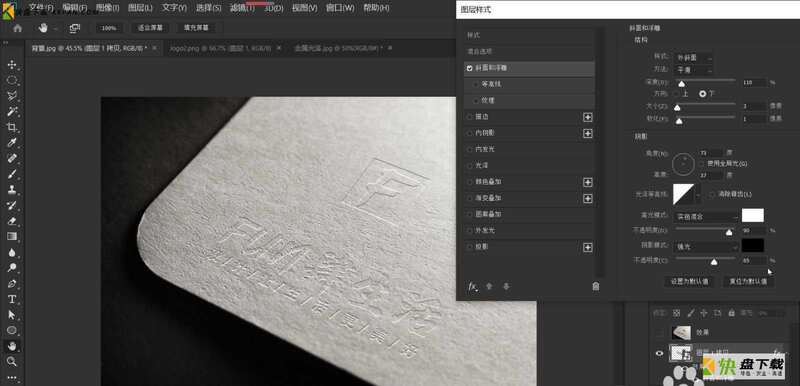This screenshot has height=386, width=800.
Task: Select the Pen tool
Action: point(12,284)
